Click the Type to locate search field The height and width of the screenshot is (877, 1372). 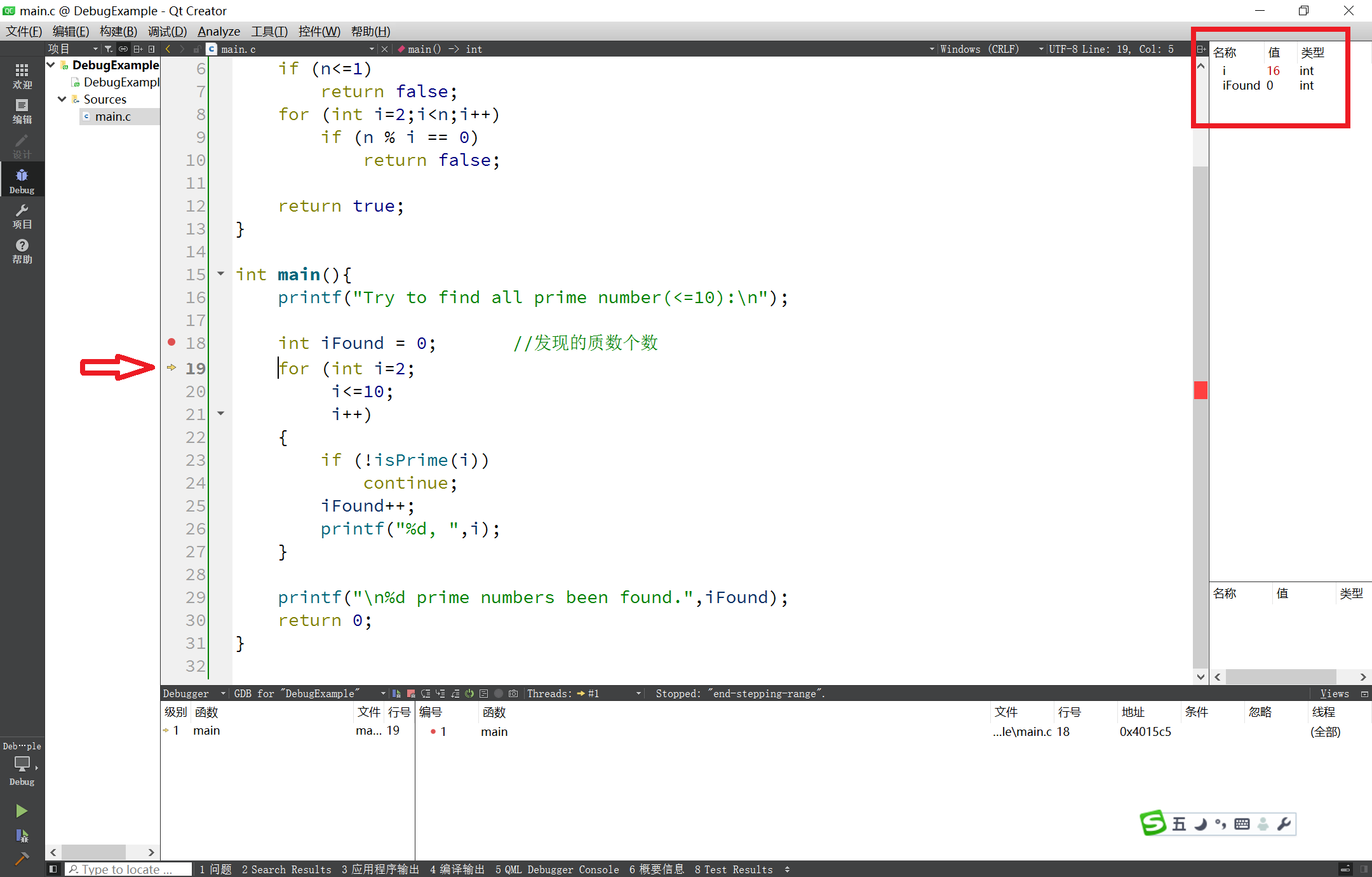tap(128, 869)
